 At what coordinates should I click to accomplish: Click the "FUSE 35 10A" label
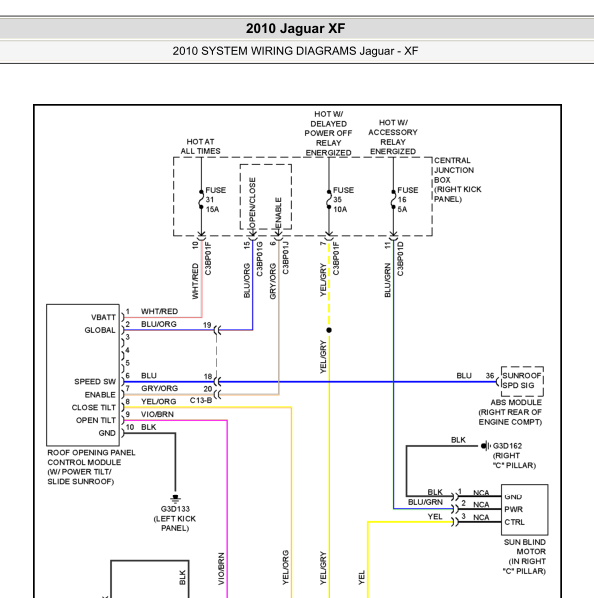tap(343, 199)
